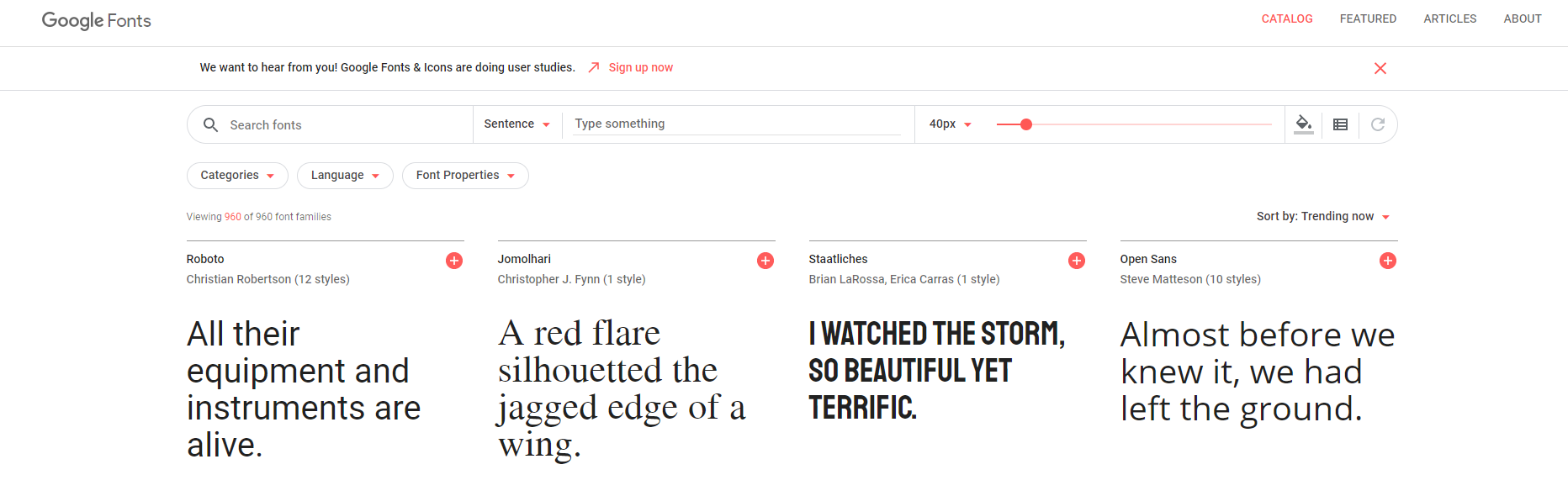Viewport: 1568px width, 496px height.
Task: Dismiss the user studies banner
Action: 1380,68
